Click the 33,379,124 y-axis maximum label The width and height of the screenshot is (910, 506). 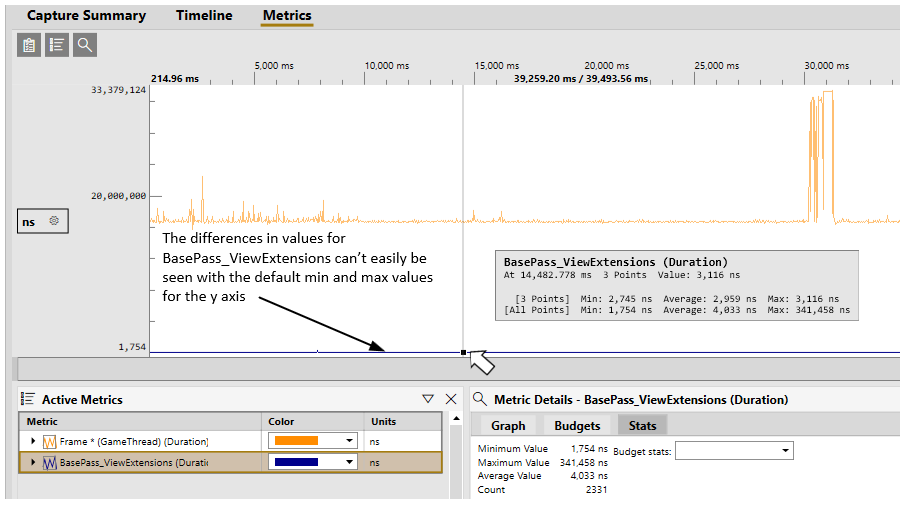pyautogui.click(x=118, y=90)
